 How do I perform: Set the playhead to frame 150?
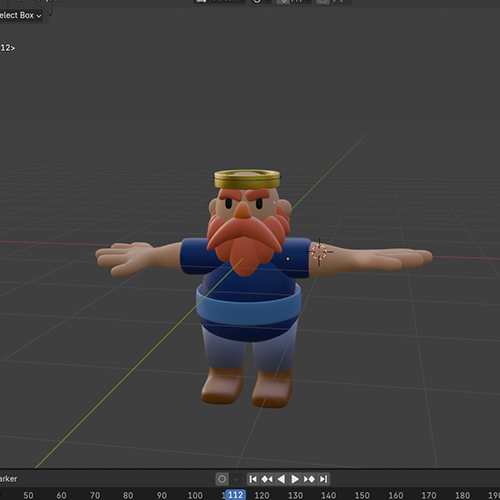362,495
